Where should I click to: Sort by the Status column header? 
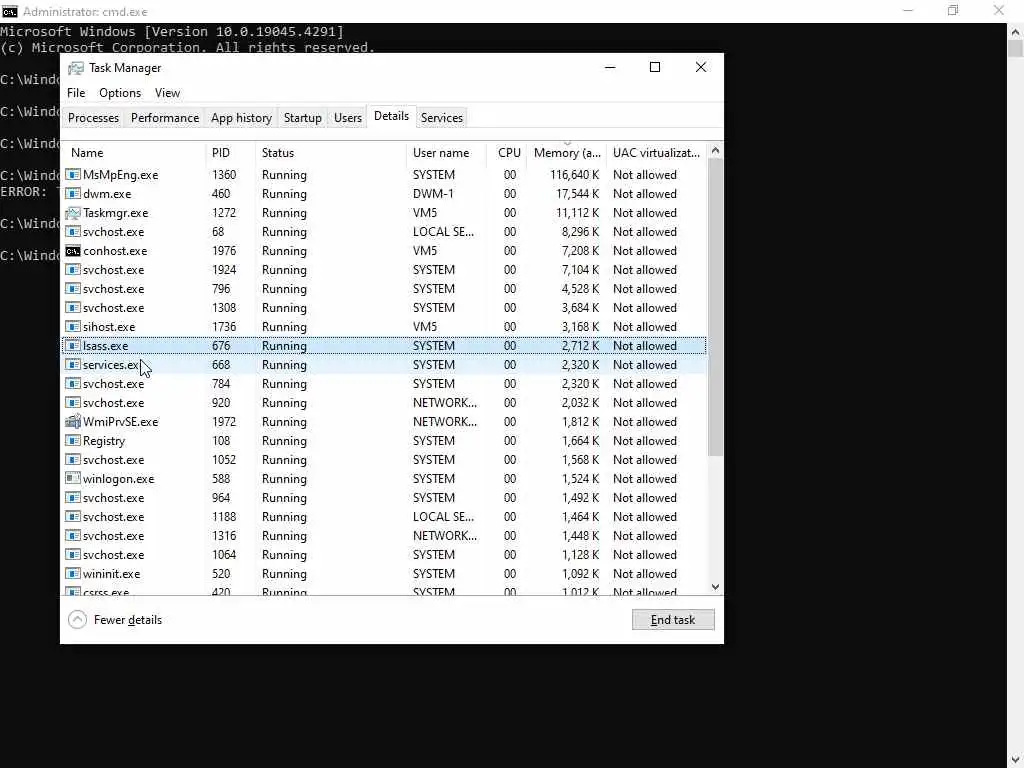point(330,153)
